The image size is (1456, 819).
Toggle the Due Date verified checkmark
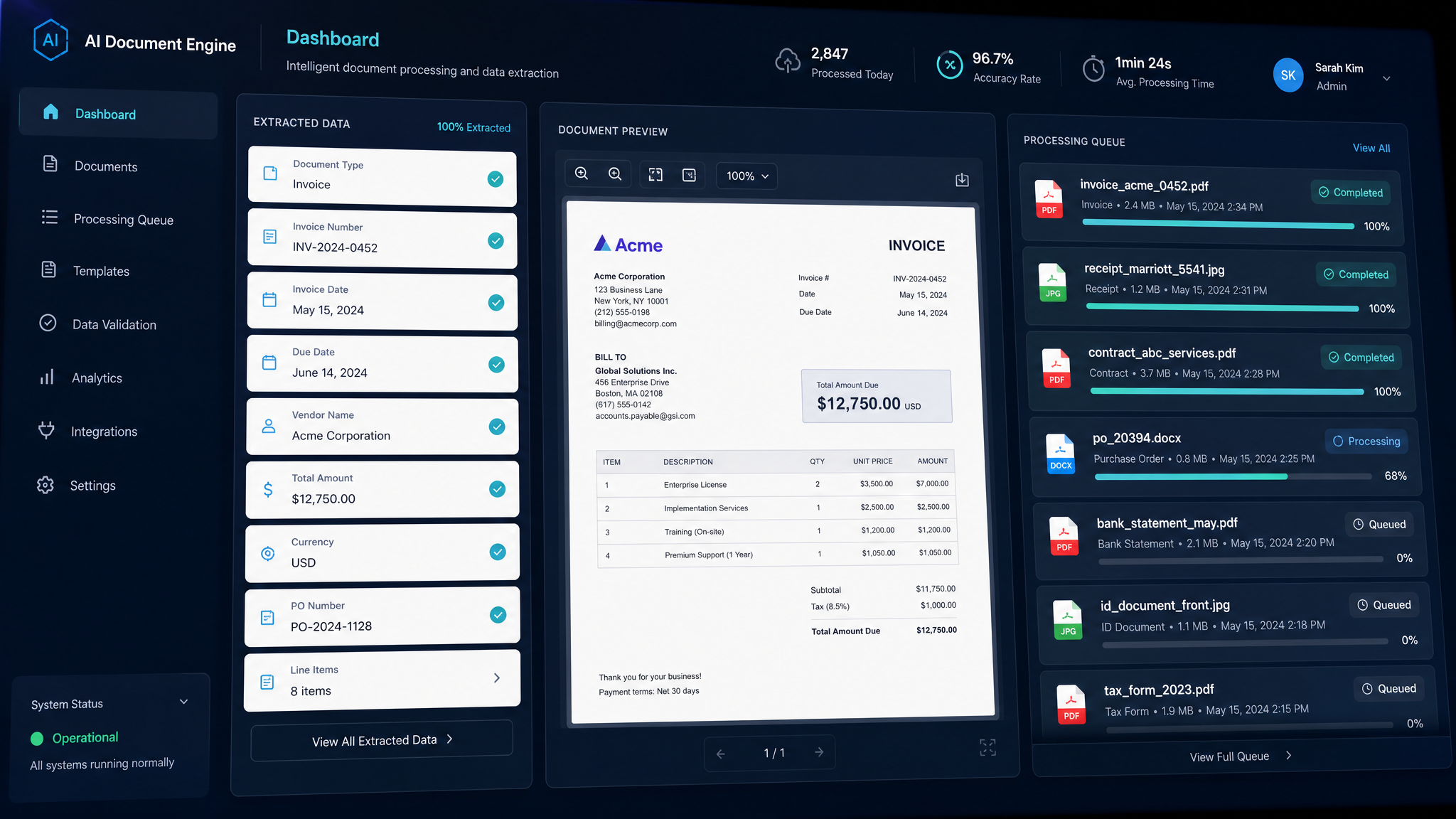(x=497, y=365)
